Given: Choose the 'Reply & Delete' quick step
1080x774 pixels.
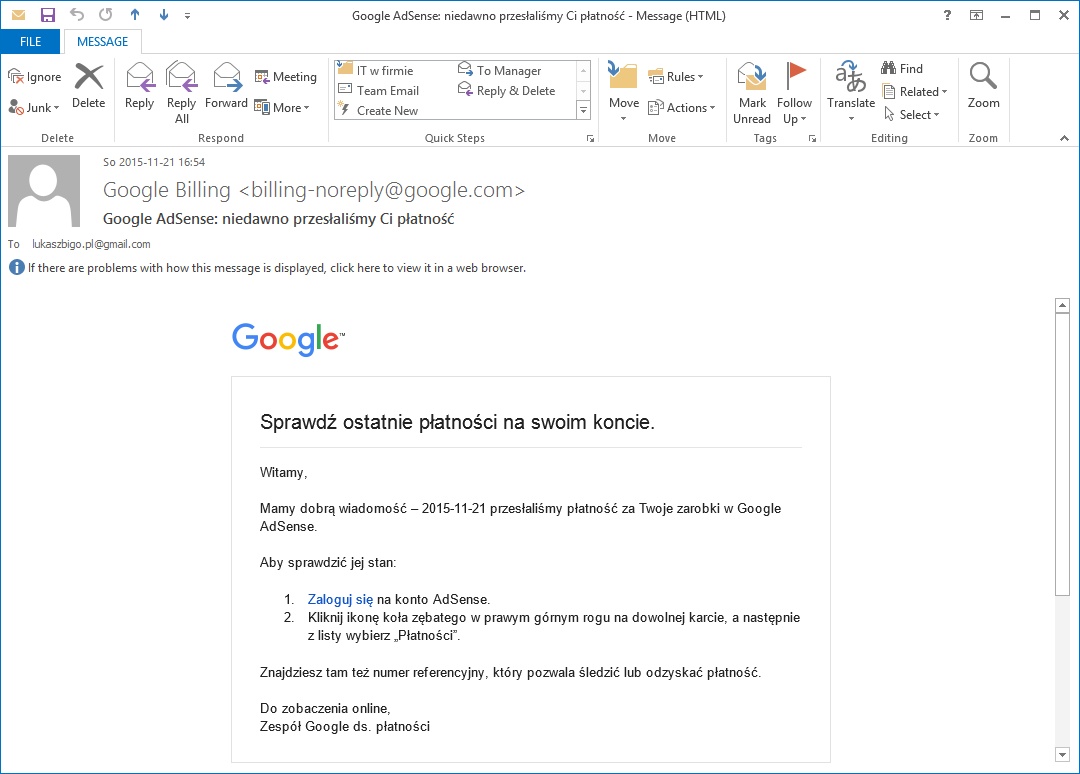Looking at the screenshot, I should coord(507,90).
